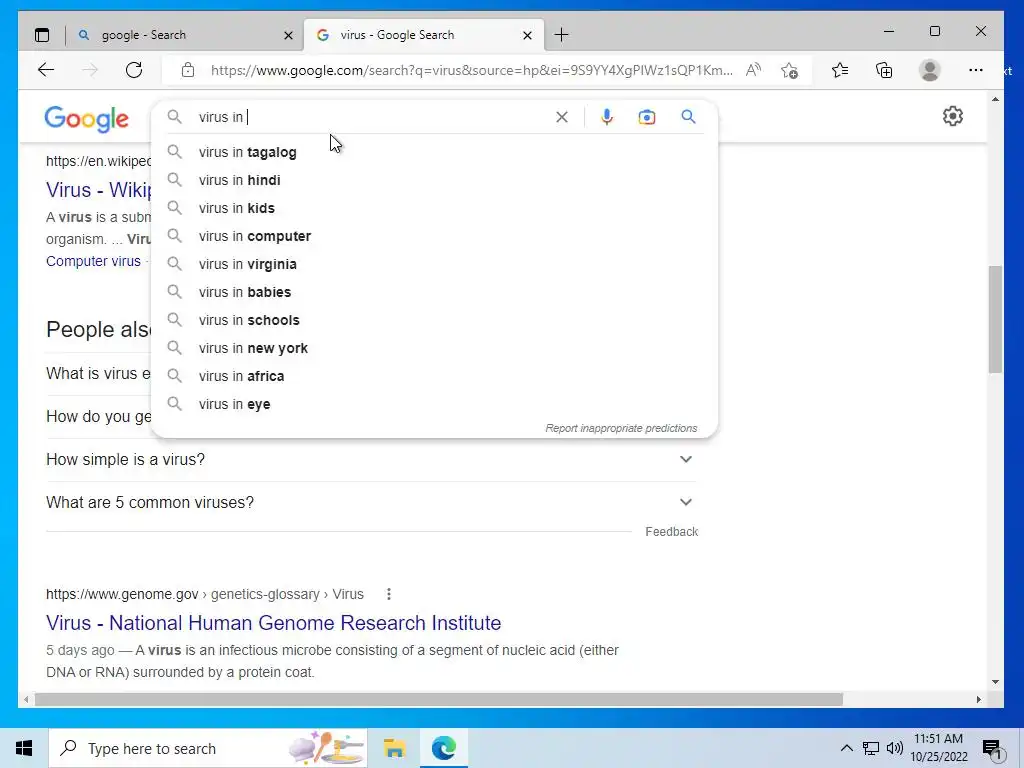This screenshot has width=1024, height=768.
Task: Show hidden system tray icons
Action: [x=846, y=748]
